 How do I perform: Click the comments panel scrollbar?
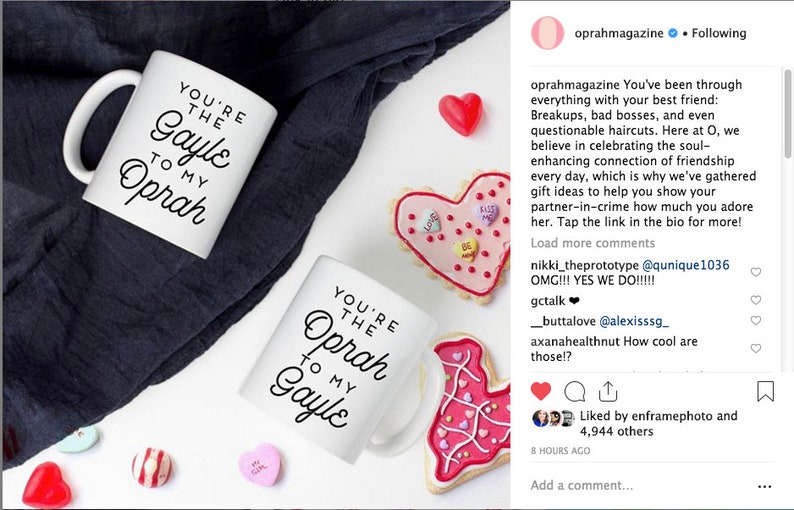[x=787, y=114]
